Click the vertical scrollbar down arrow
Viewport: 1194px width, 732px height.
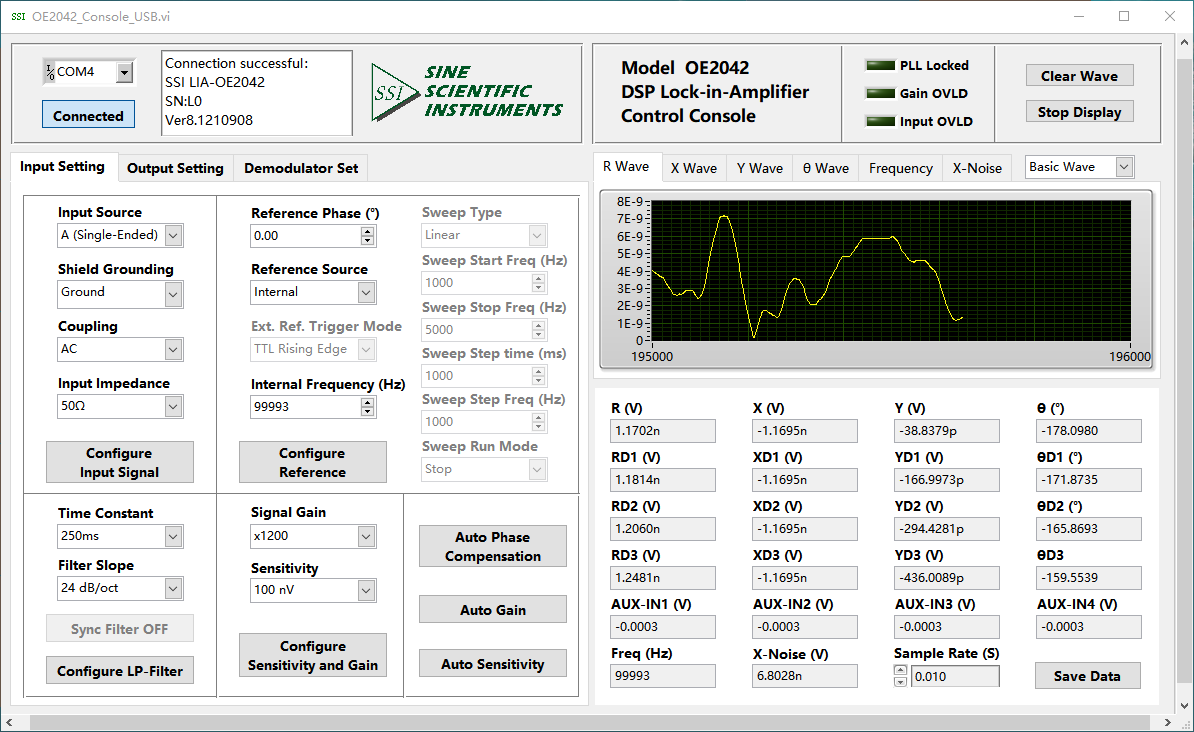tap(1185, 705)
